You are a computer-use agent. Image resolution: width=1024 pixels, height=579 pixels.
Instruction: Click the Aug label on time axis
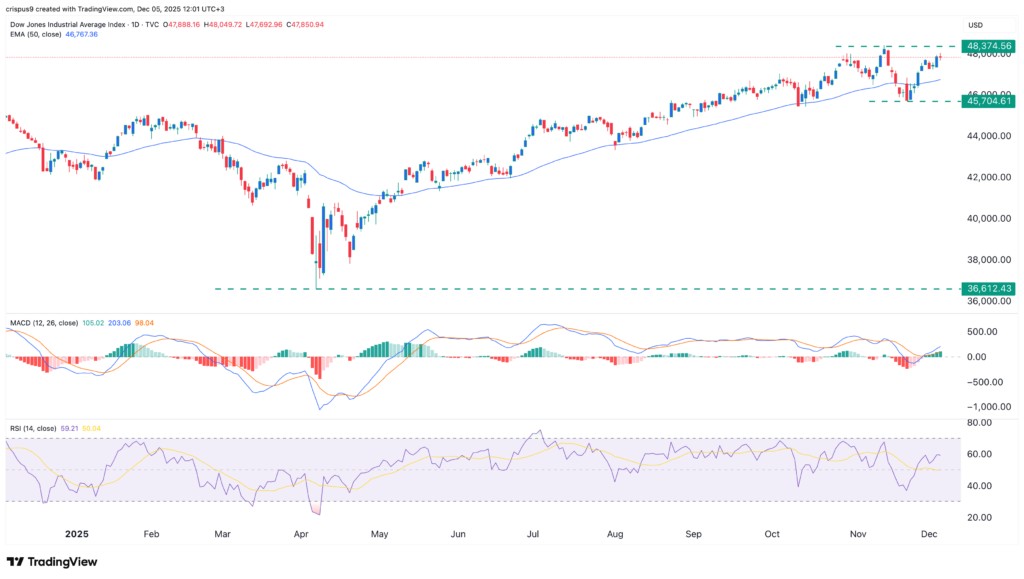coord(615,534)
